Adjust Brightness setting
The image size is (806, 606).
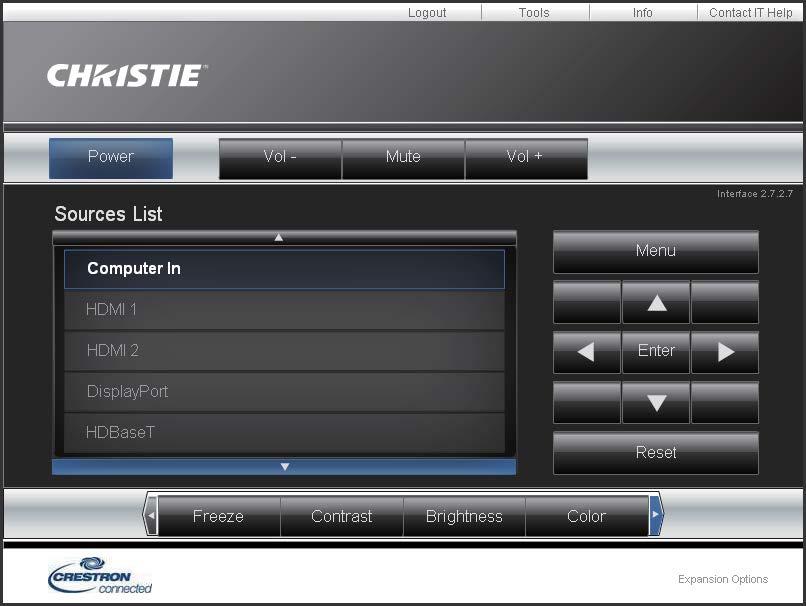(464, 516)
